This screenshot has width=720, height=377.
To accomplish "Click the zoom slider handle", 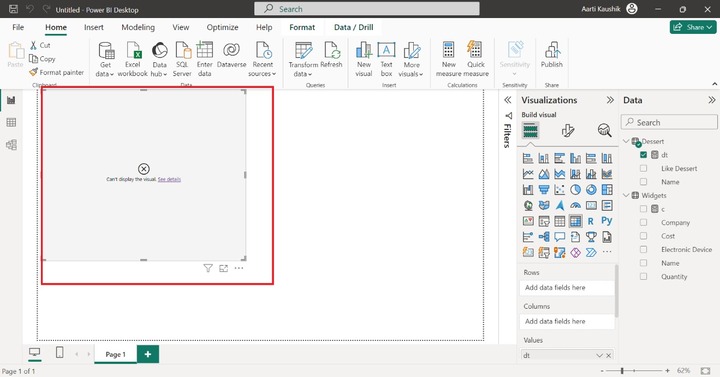I will [622, 371].
